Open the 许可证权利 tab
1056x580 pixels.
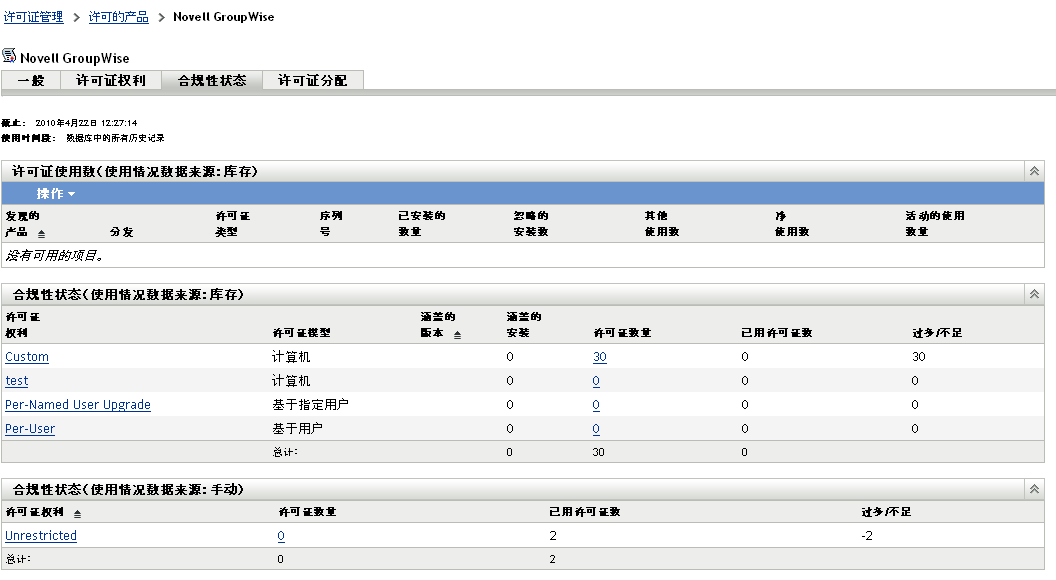tap(111, 81)
